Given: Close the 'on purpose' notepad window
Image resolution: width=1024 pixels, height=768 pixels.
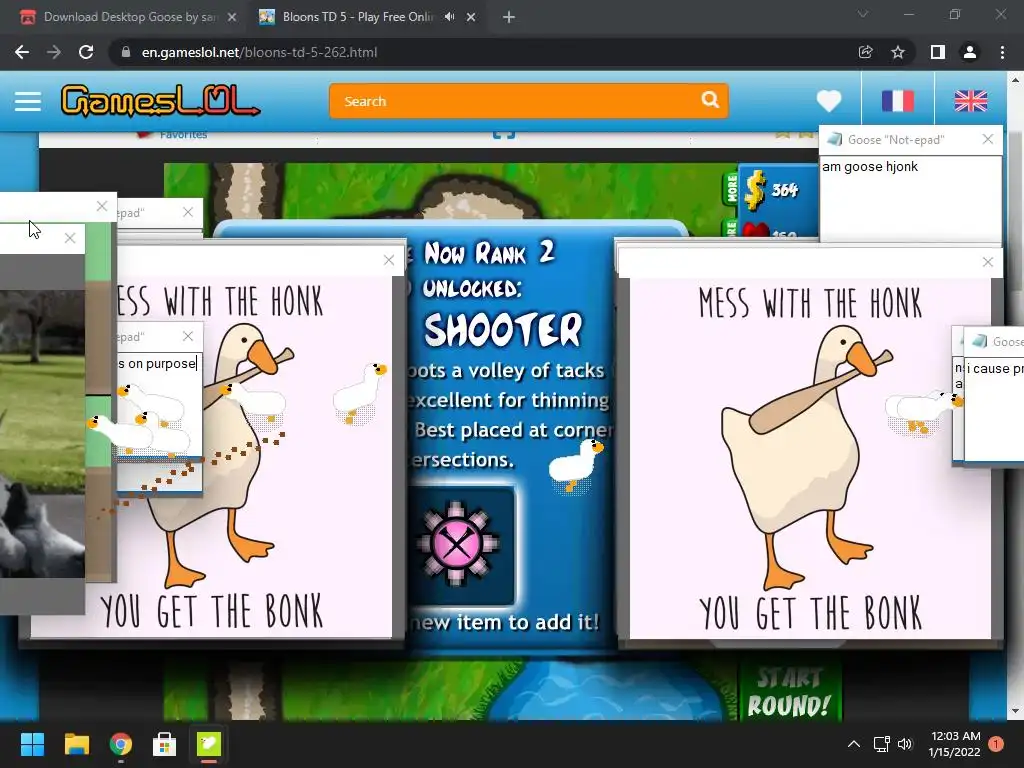Looking at the screenshot, I should tap(188, 336).
